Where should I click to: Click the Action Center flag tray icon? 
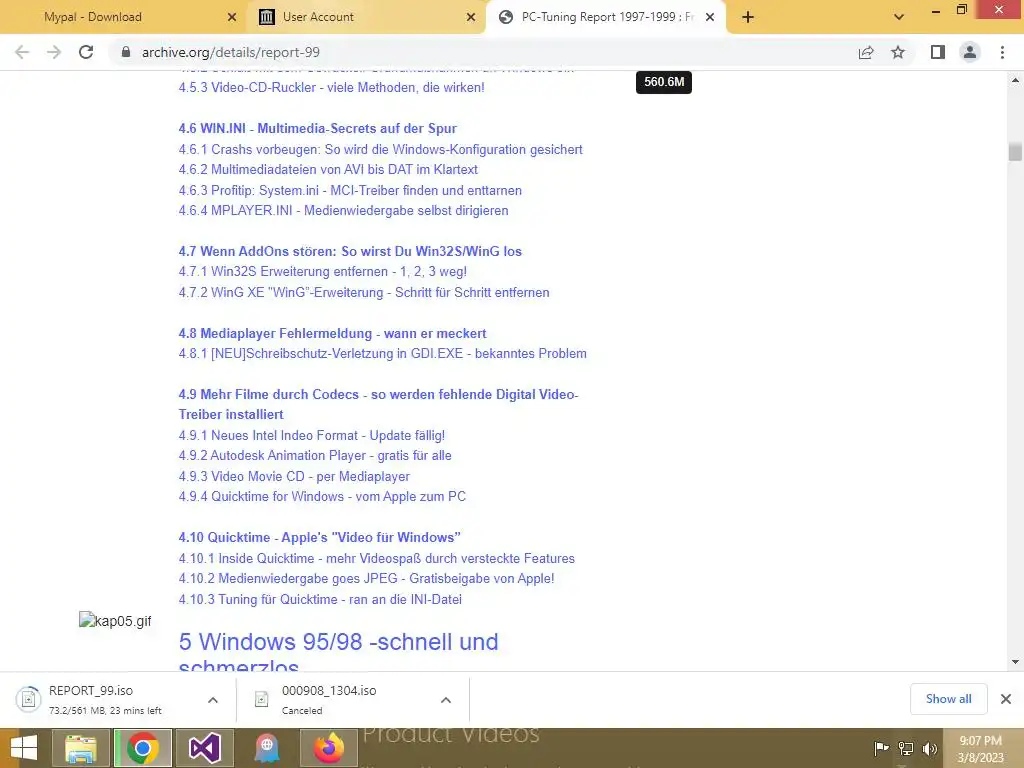click(881, 748)
